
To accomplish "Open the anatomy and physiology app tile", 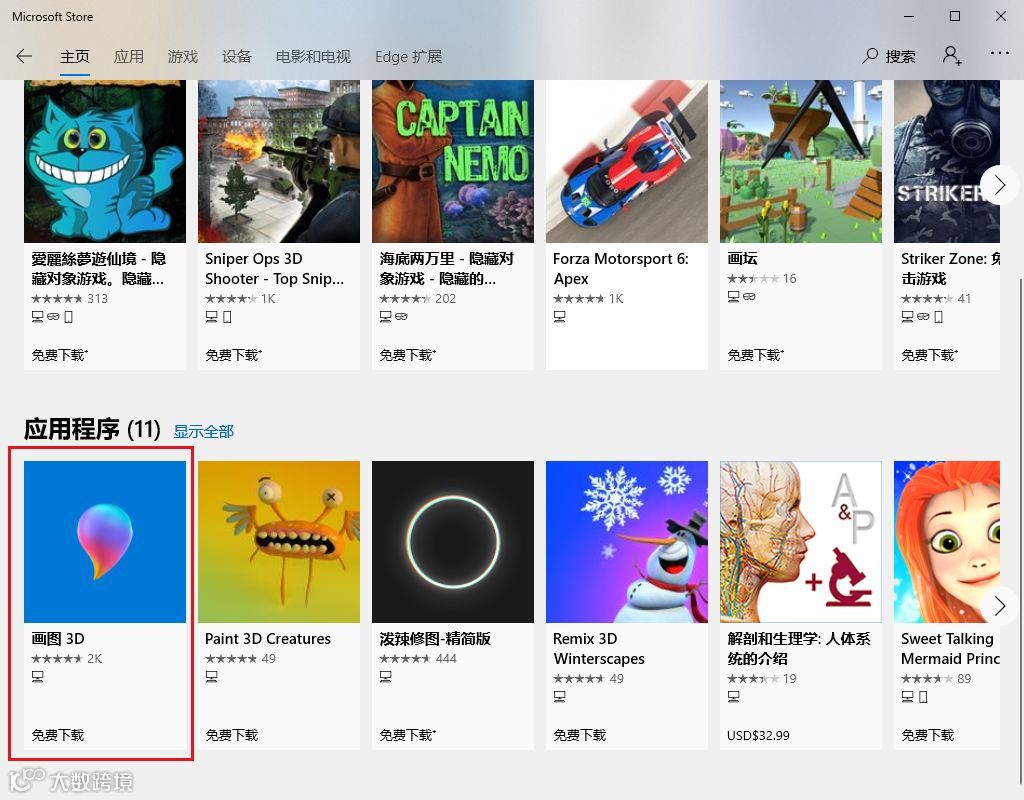I will click(801, 541).
